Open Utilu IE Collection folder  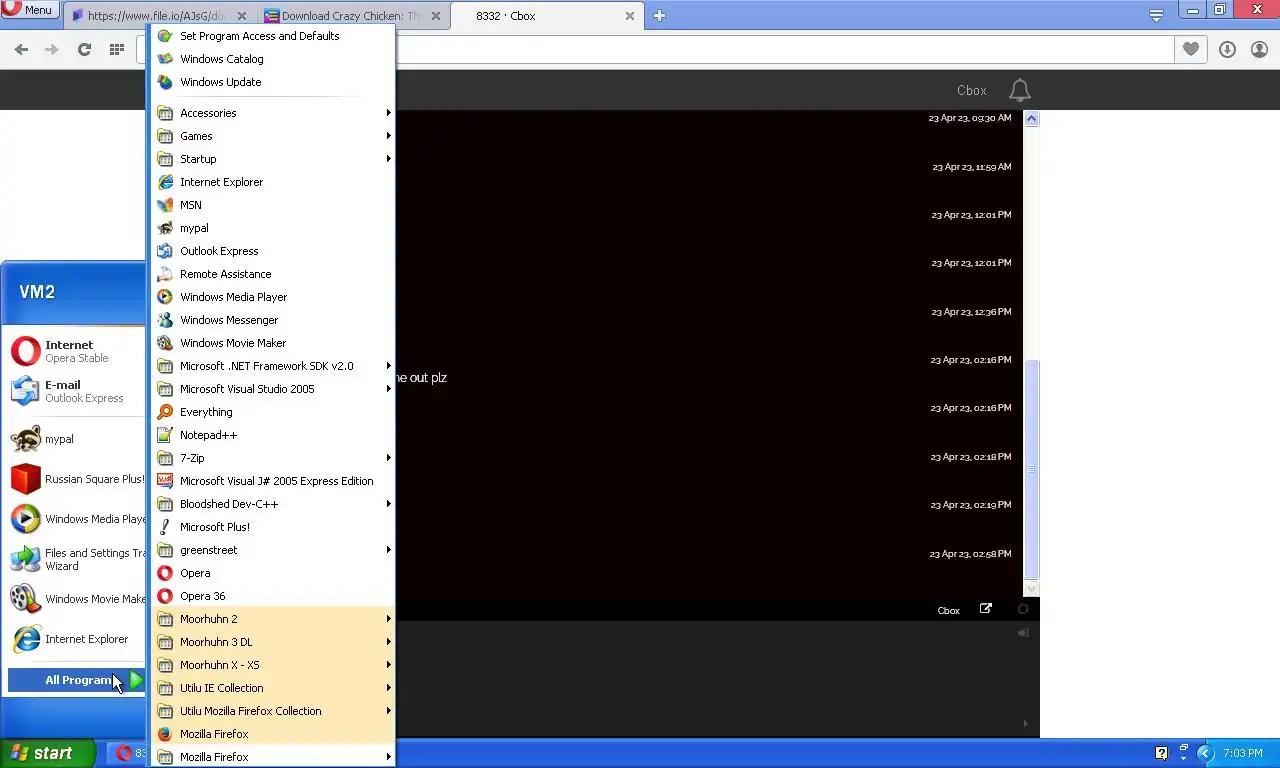272,688
